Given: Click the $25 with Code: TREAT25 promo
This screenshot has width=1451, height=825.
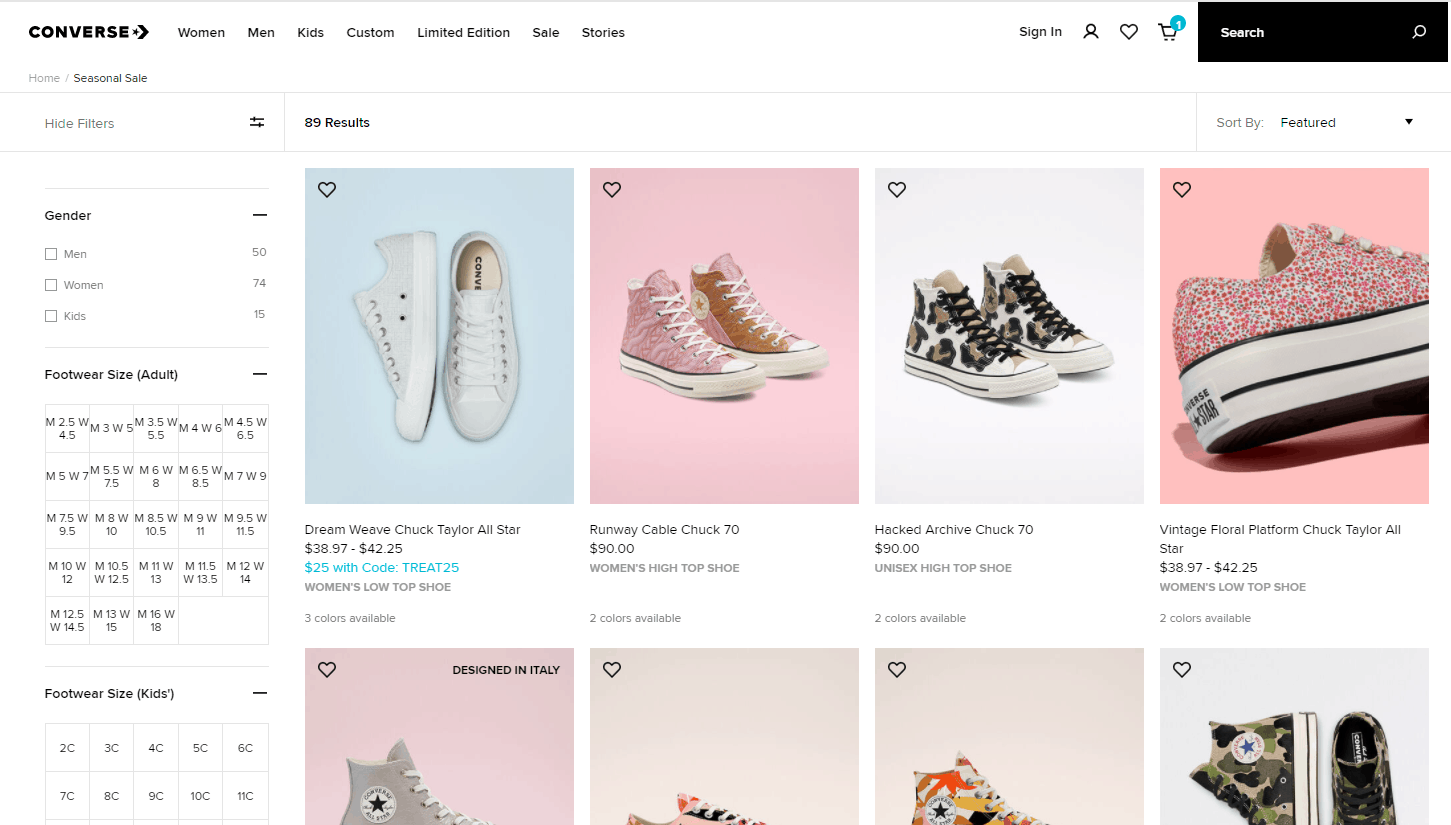Looking at the screenshot, I should (382, 567).
